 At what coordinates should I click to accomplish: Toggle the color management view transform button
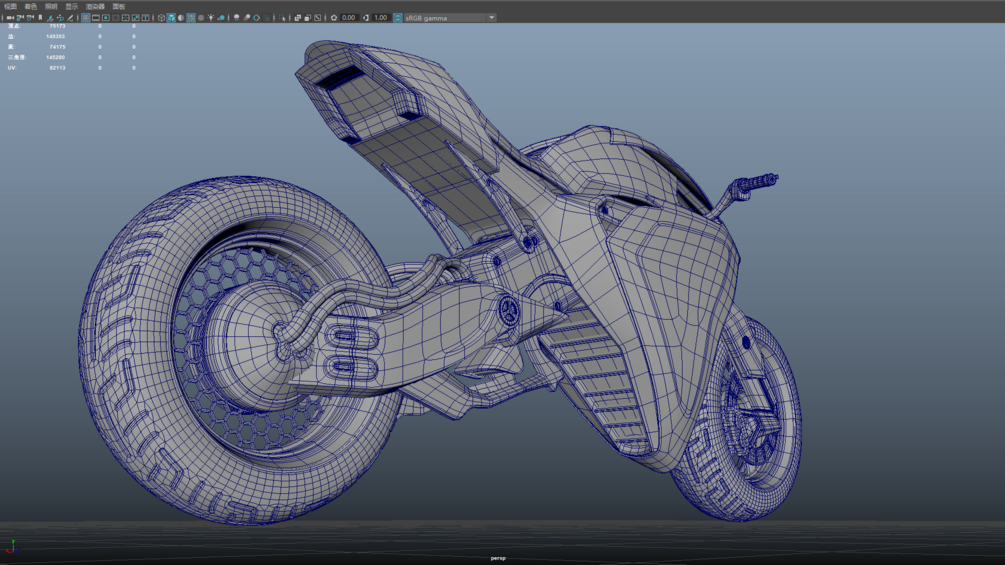398,18
